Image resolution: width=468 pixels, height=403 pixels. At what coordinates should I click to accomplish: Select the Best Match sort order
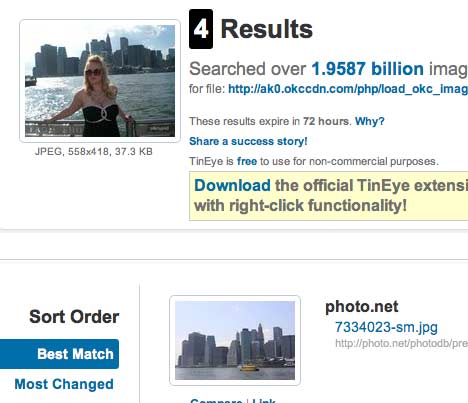[59, 354]
